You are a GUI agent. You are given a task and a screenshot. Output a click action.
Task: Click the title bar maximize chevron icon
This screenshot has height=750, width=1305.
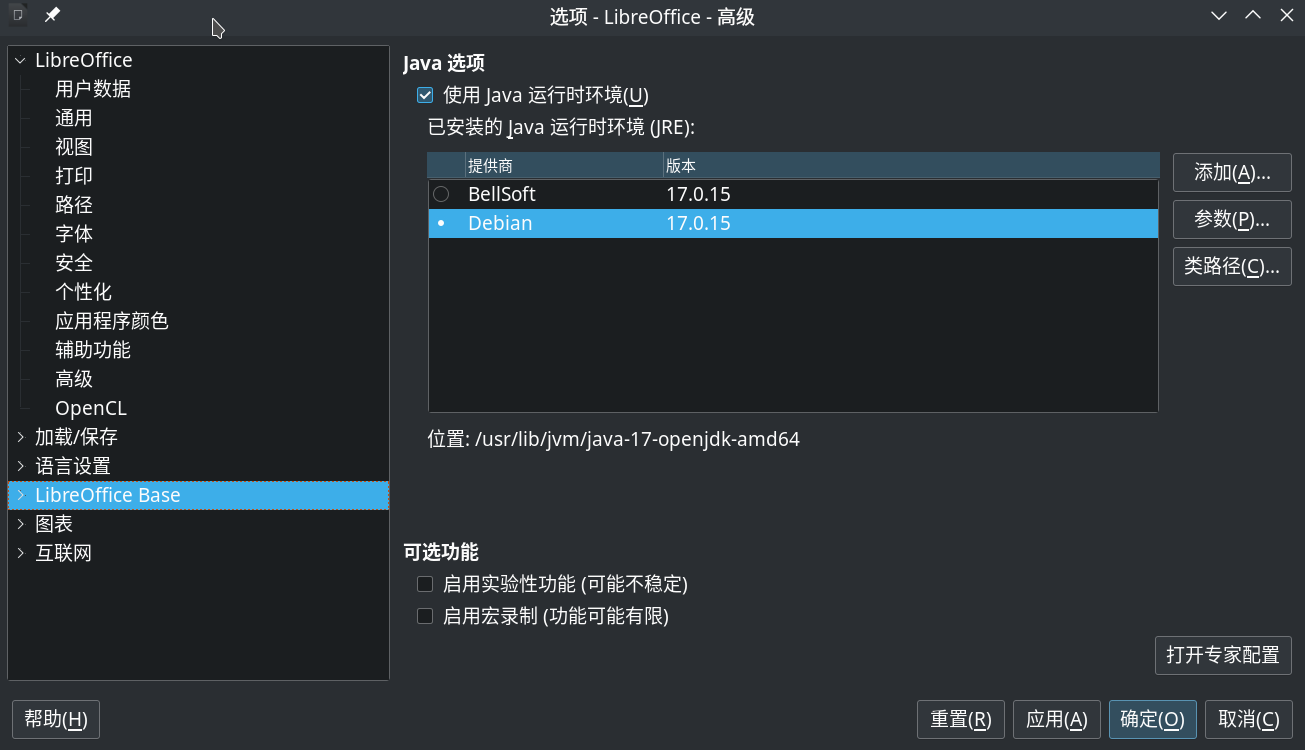(x=1253, y=15)
